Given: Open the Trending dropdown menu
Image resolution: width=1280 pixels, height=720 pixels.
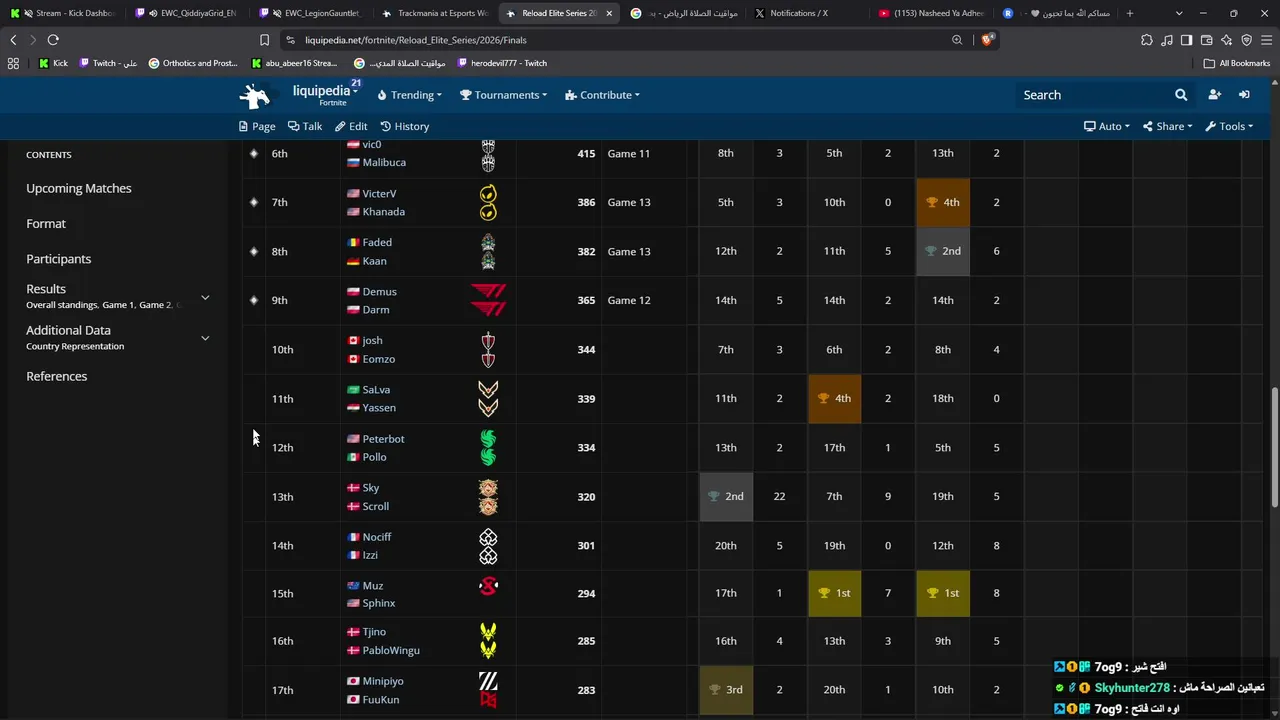Looking at the screenshot, I should pos(410,95).
